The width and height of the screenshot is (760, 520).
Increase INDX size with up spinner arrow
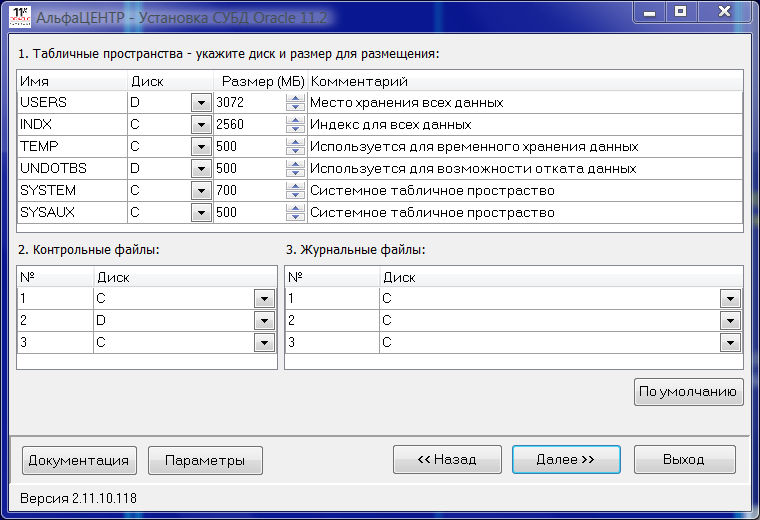click(x=295, y=120)
